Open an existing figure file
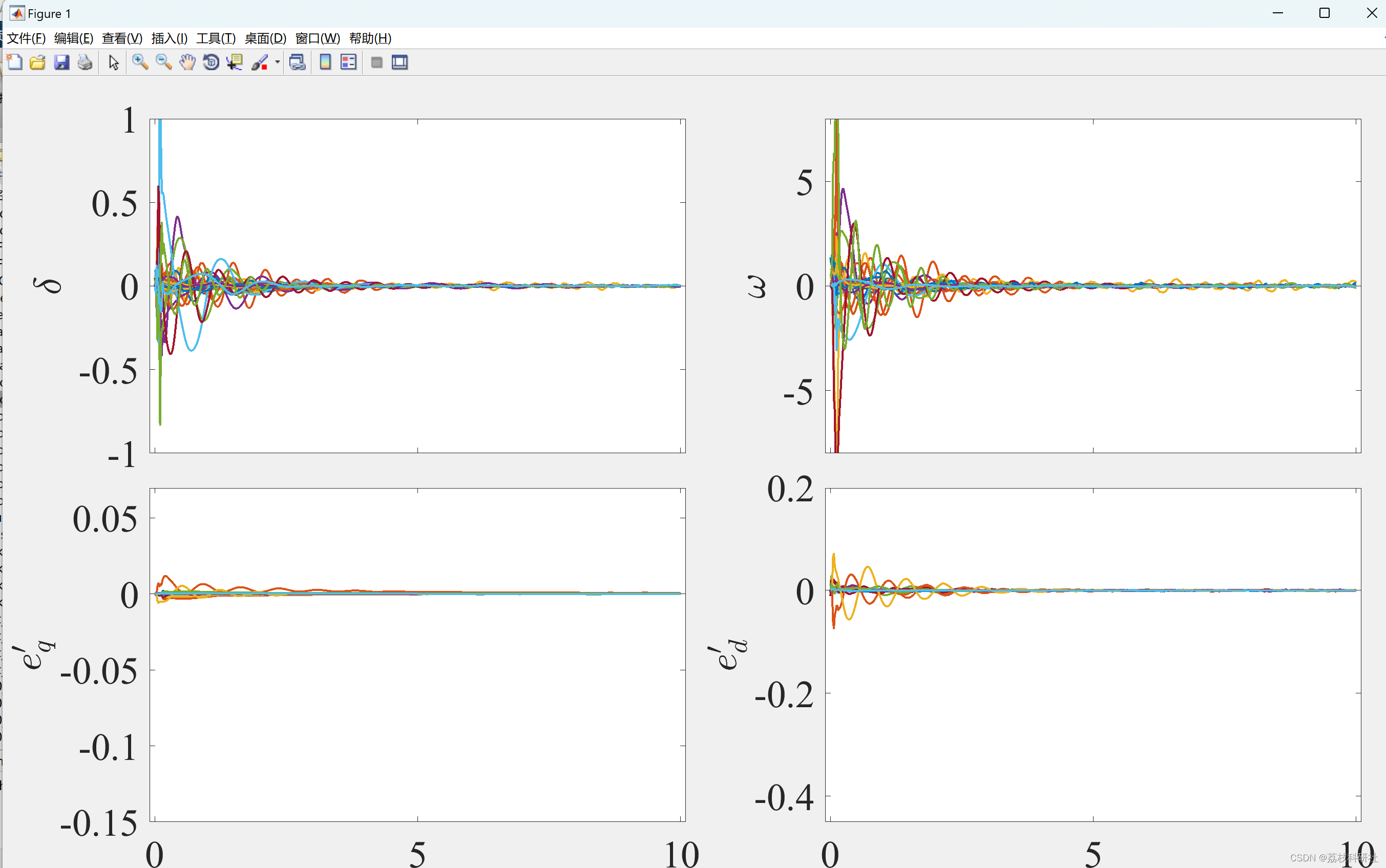Screen dimensions: 1386x868 pyautogui.click(x=38, y=62)
